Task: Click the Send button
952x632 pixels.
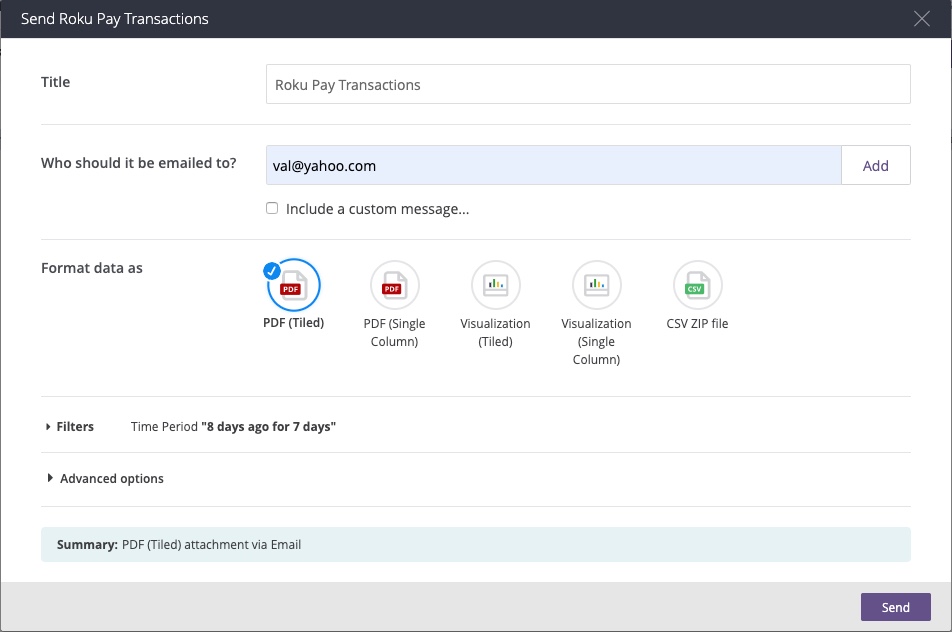Action: coord(895,606)
